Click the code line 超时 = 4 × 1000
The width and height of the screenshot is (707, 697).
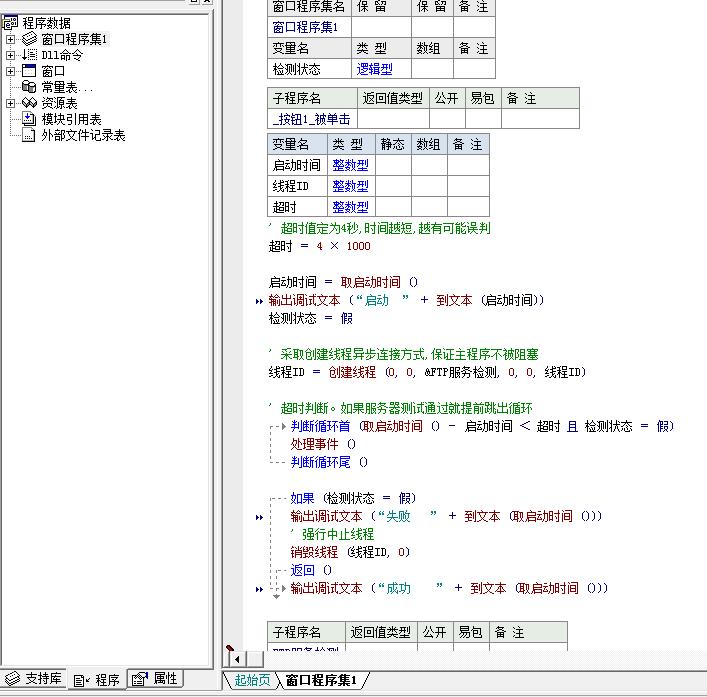tap(319, 246)
